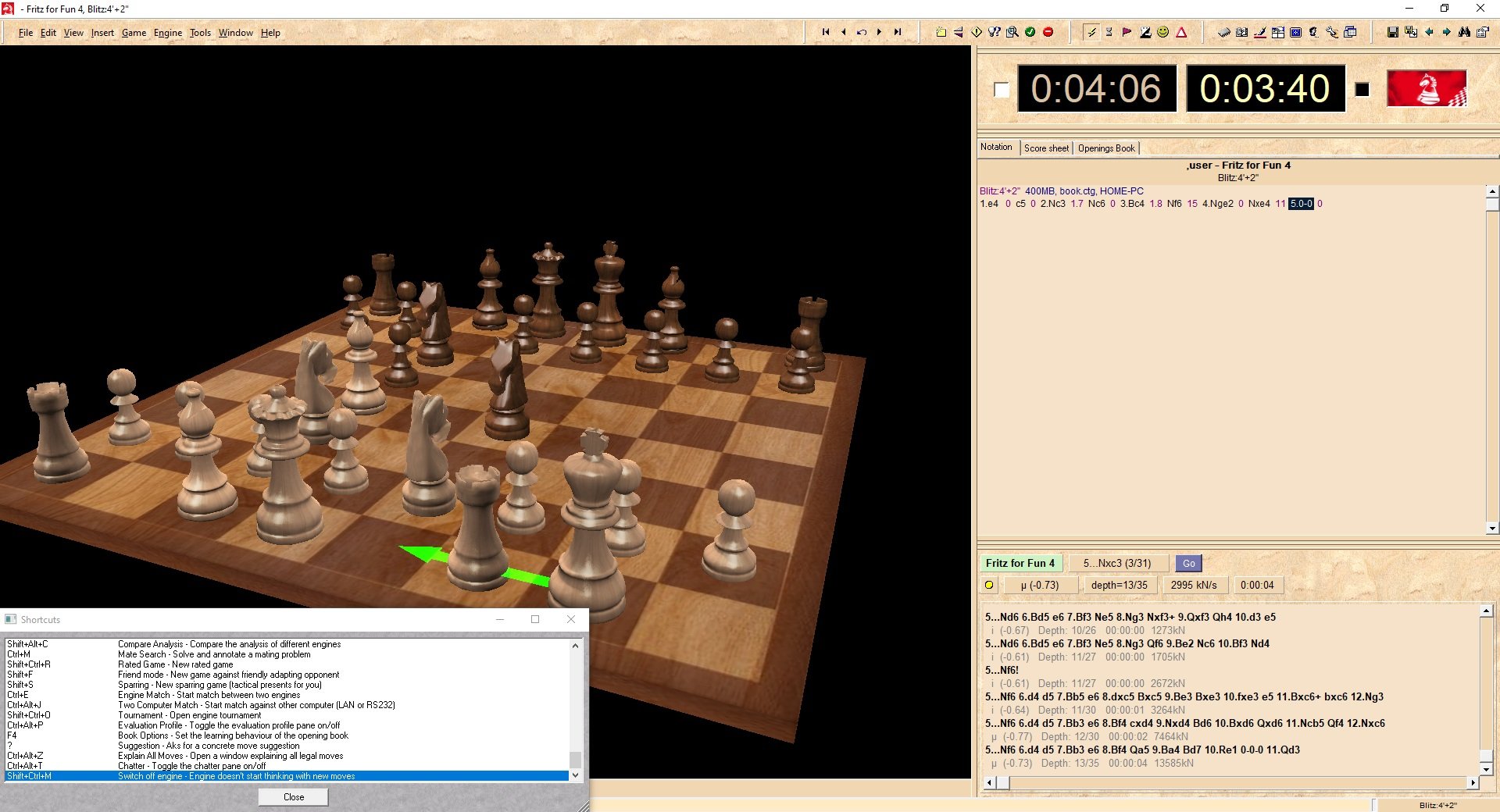The image size is (1500, 812).
Task: Toggle the black square beside right clock
Action: (1362, 89)
